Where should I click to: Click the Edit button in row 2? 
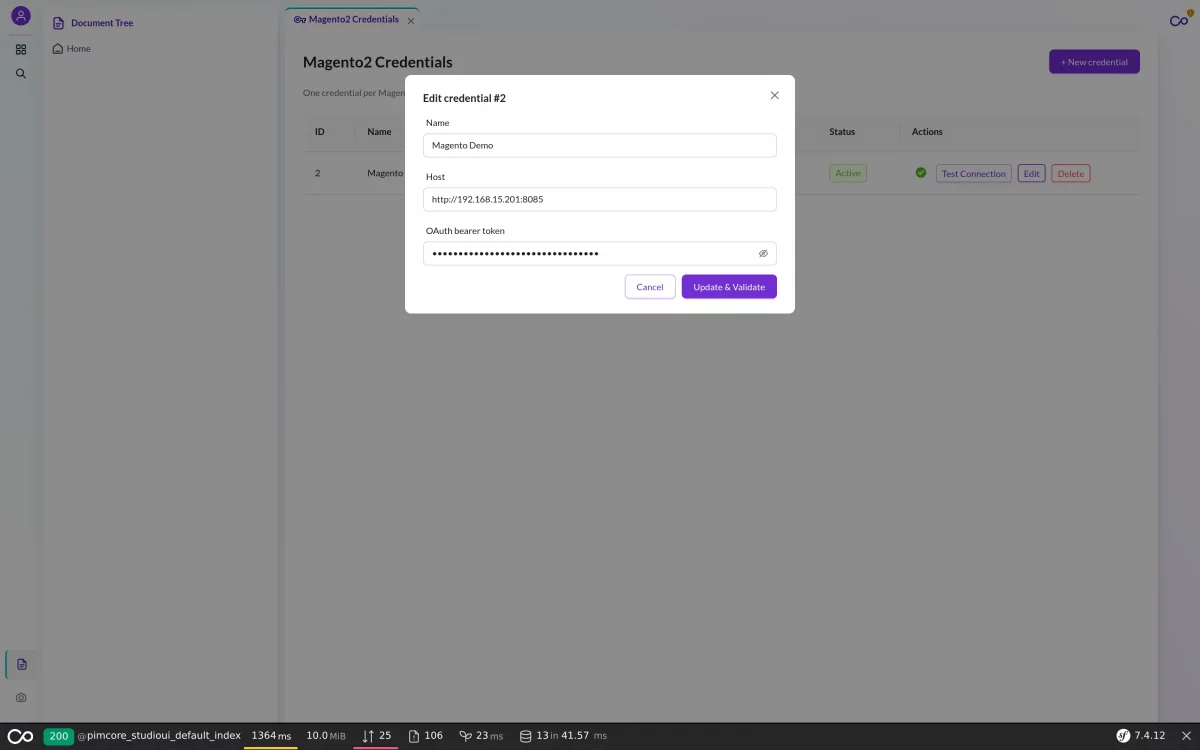tap(1032, 173)
